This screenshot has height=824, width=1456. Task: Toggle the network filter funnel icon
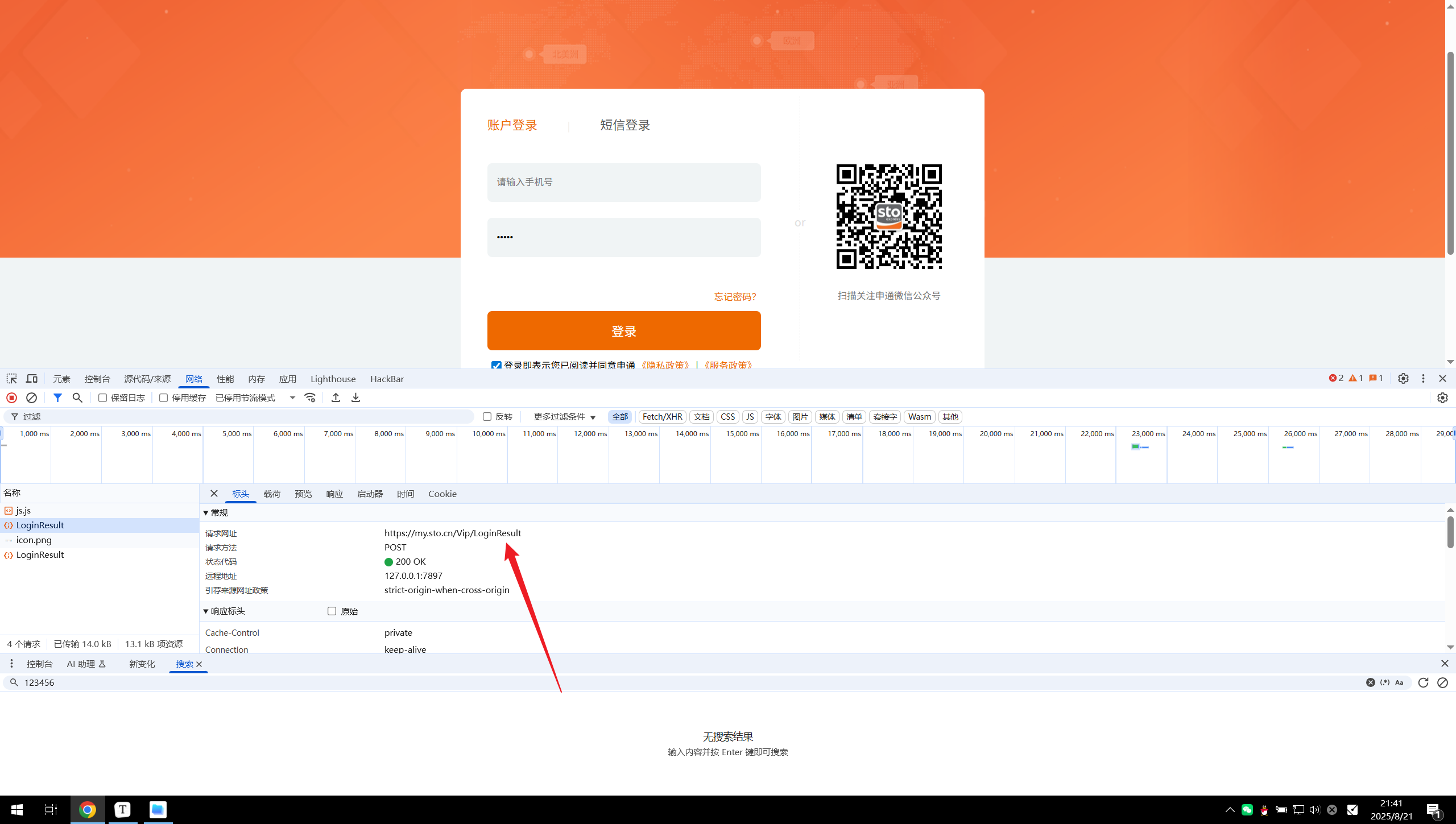[x=57, y=397]
